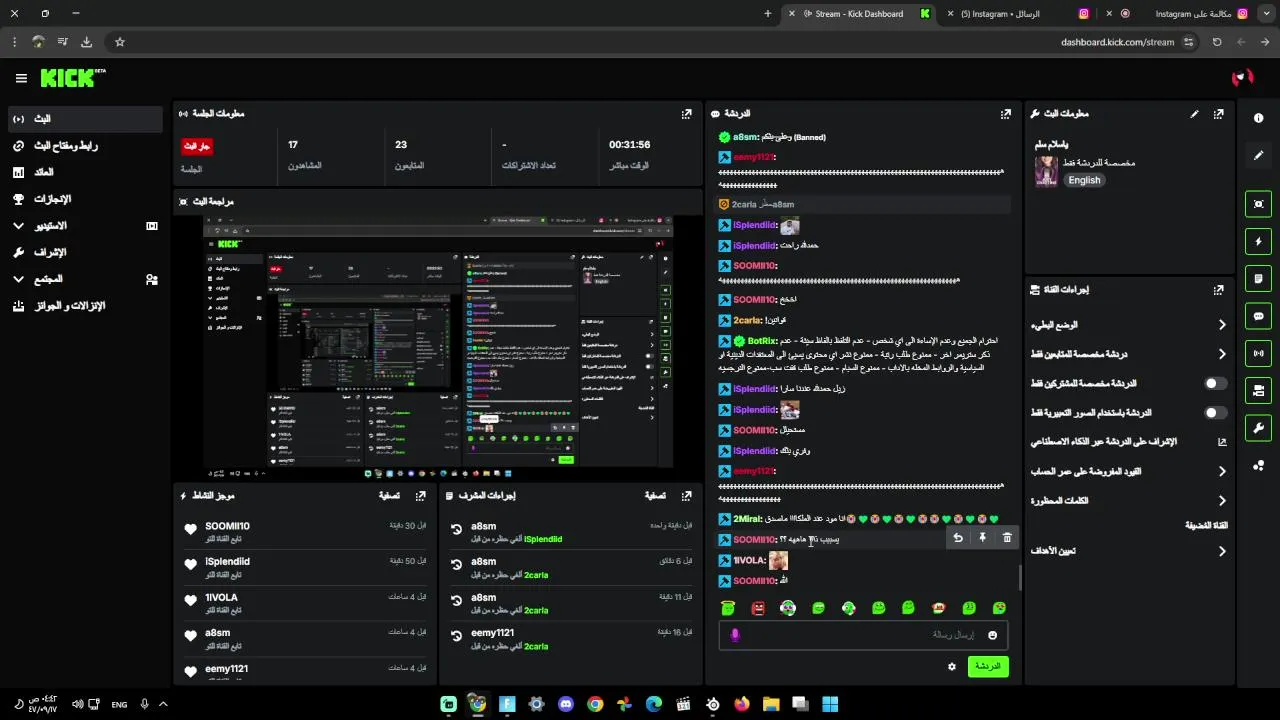
Task: Open File Explorer from the taskbar
Action: pos(771,704)
